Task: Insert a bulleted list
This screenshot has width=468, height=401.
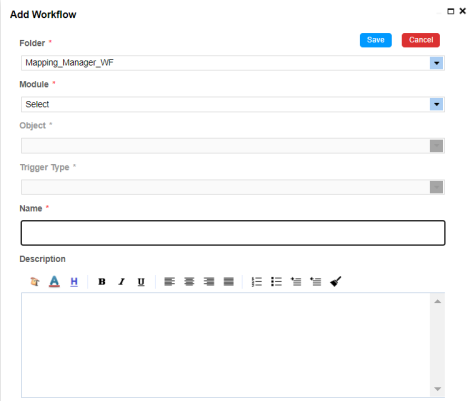Action: (276, 282)
